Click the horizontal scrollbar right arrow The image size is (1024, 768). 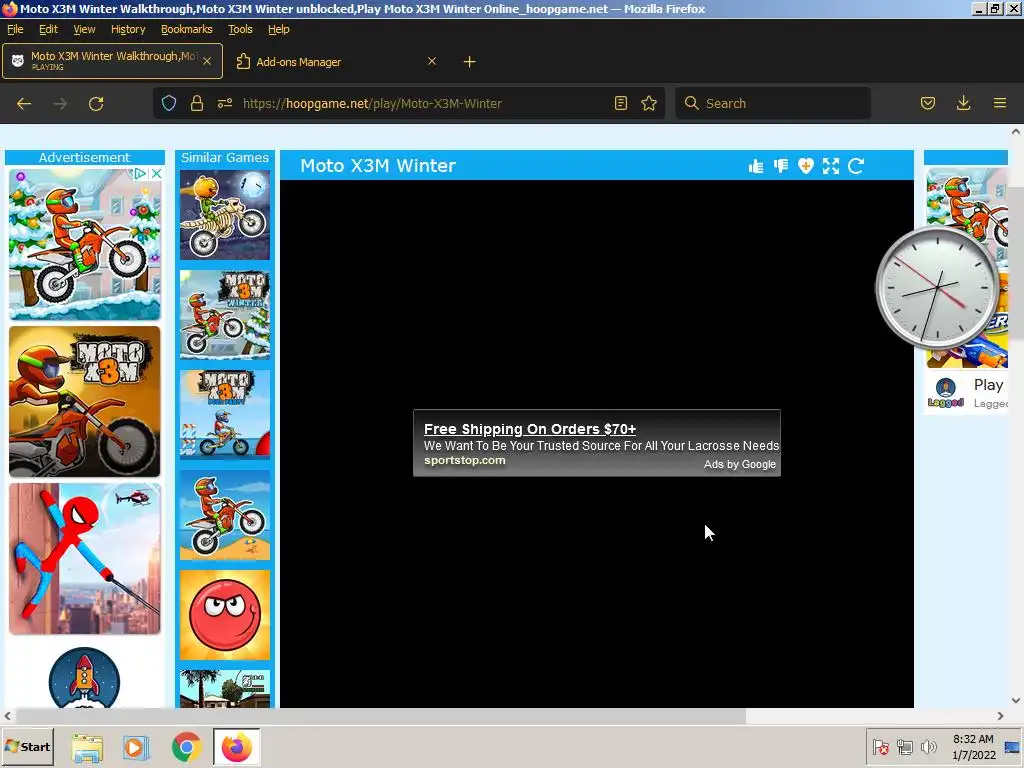[1000, 716]
